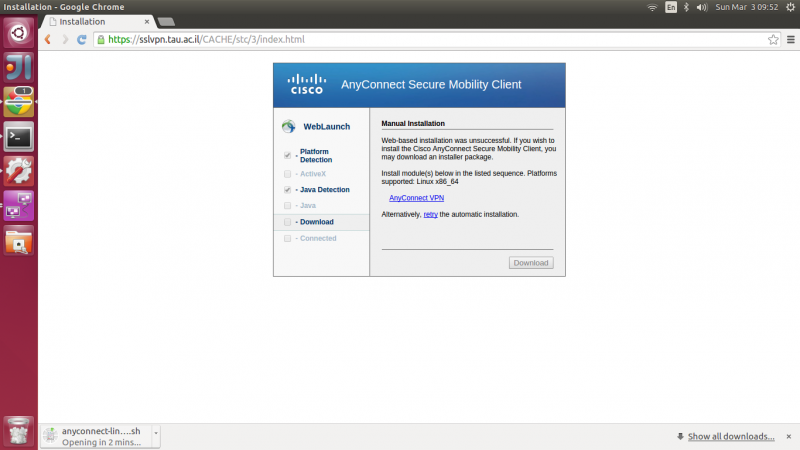Image resolution: width=800 pixels, height=450 pixels.
Task: Adjust volume via the speaker indicator
Action: pos(702,7)
